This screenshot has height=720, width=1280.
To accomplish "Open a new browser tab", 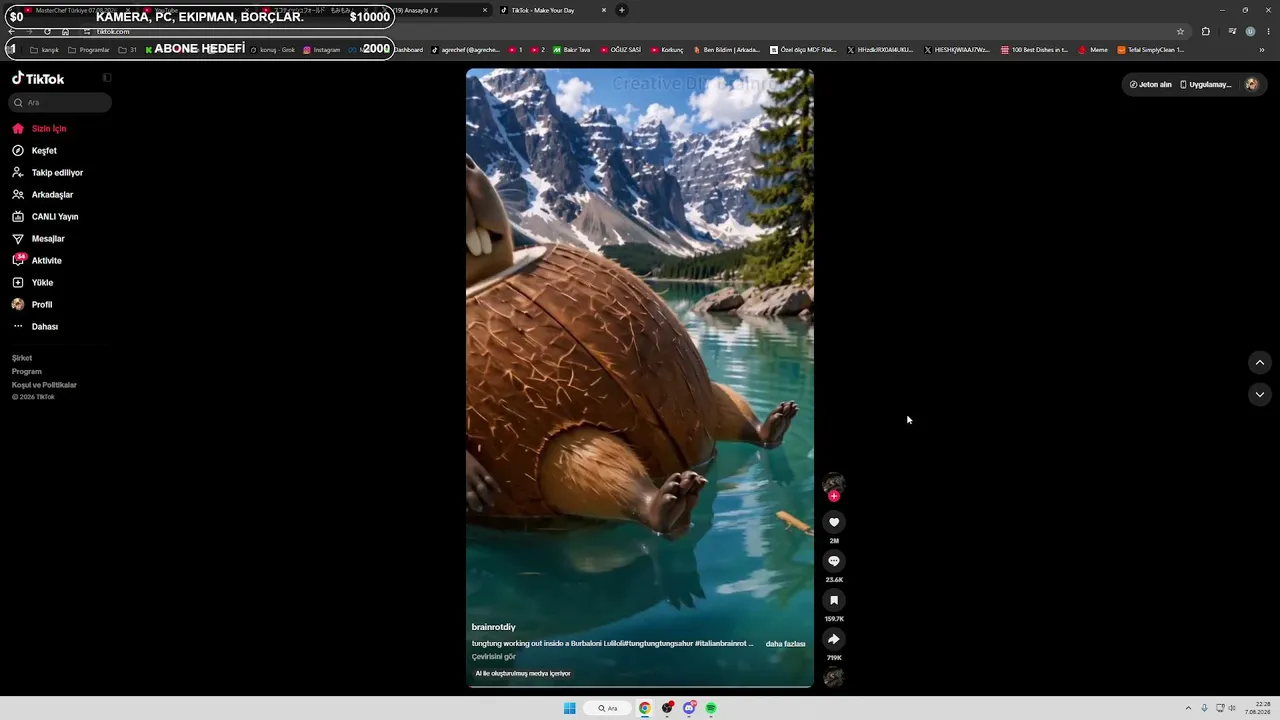I will coord(622,10).
